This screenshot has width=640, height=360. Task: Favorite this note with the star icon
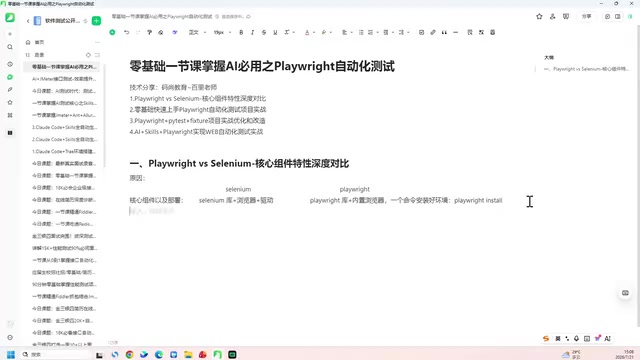[539, 16]
